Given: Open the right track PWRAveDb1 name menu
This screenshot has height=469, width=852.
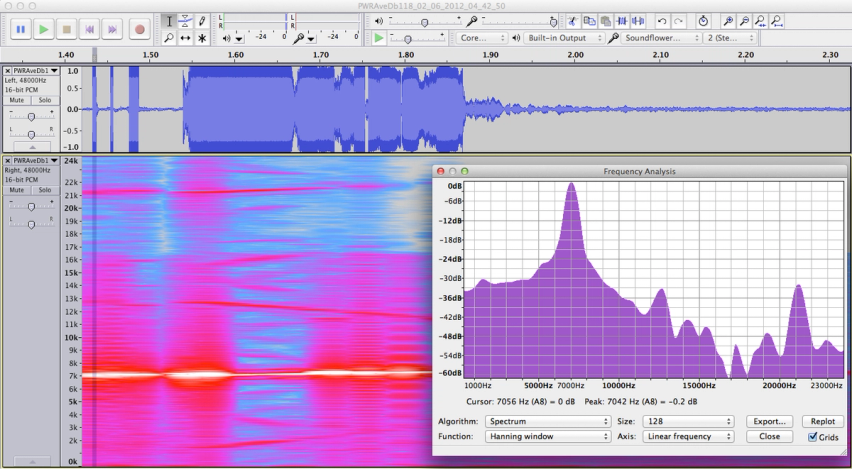Looking at the screenshot, I should click(x=36, y=161).
